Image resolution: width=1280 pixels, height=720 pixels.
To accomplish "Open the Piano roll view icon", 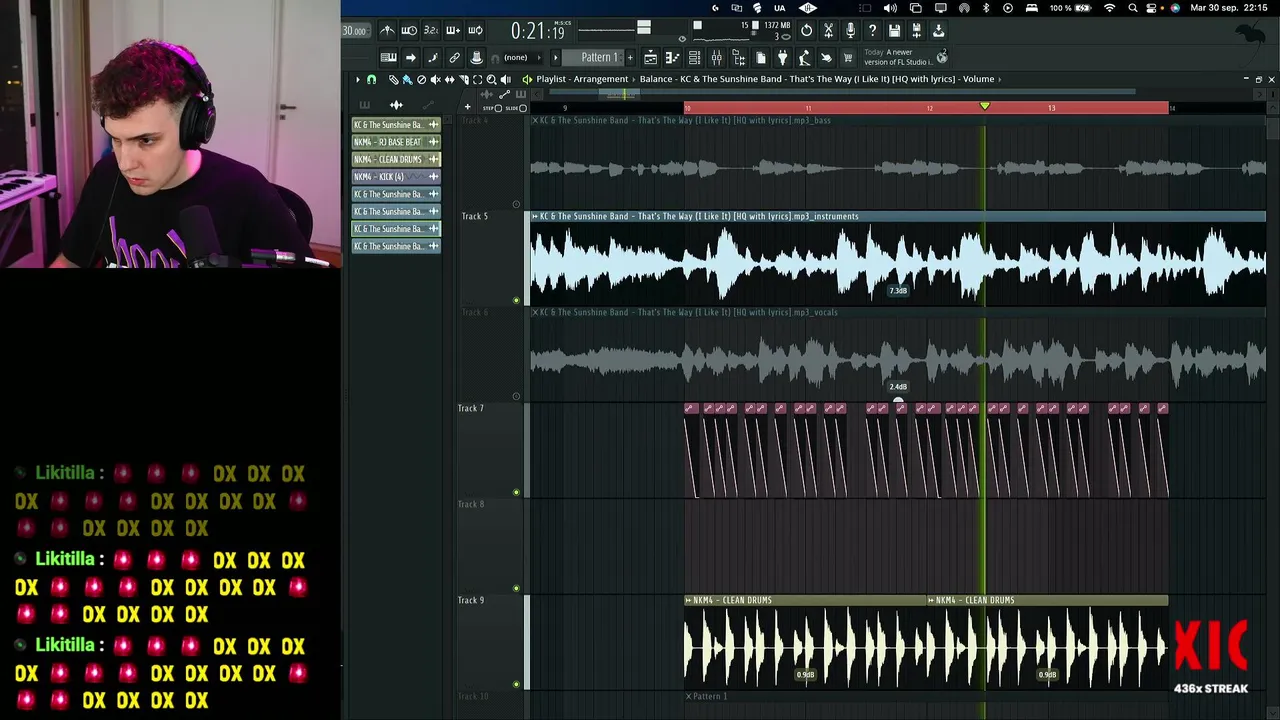I will click(672, 57).
